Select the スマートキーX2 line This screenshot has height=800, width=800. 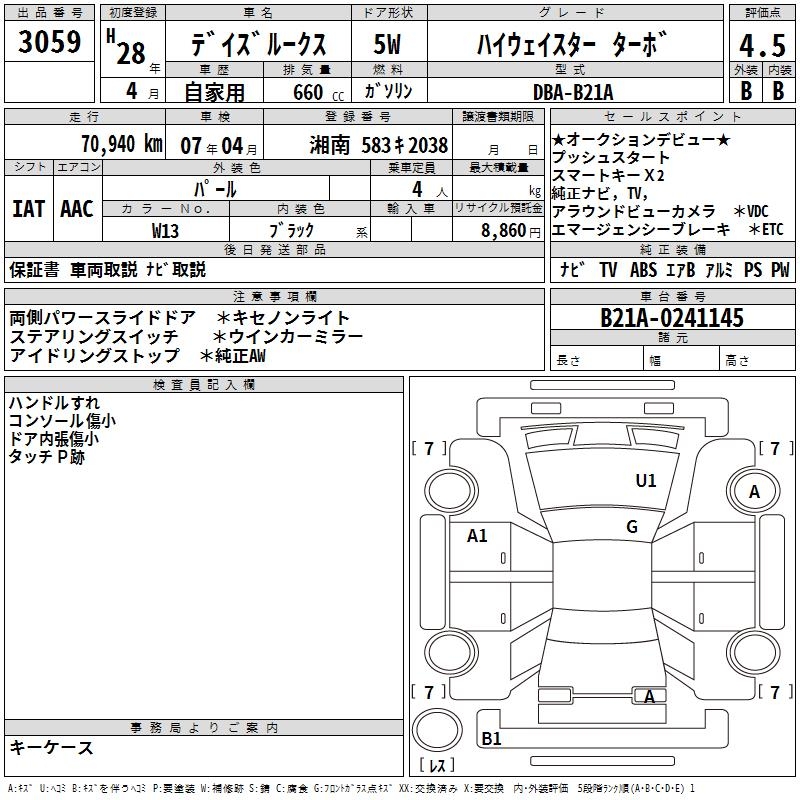608,176
